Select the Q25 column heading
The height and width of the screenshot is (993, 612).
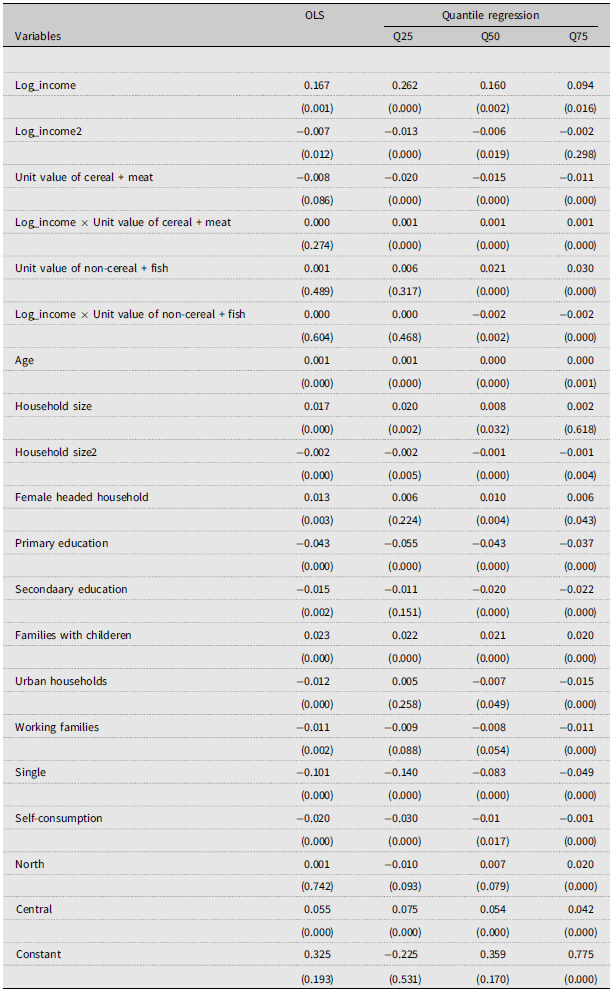coord(406,37)
